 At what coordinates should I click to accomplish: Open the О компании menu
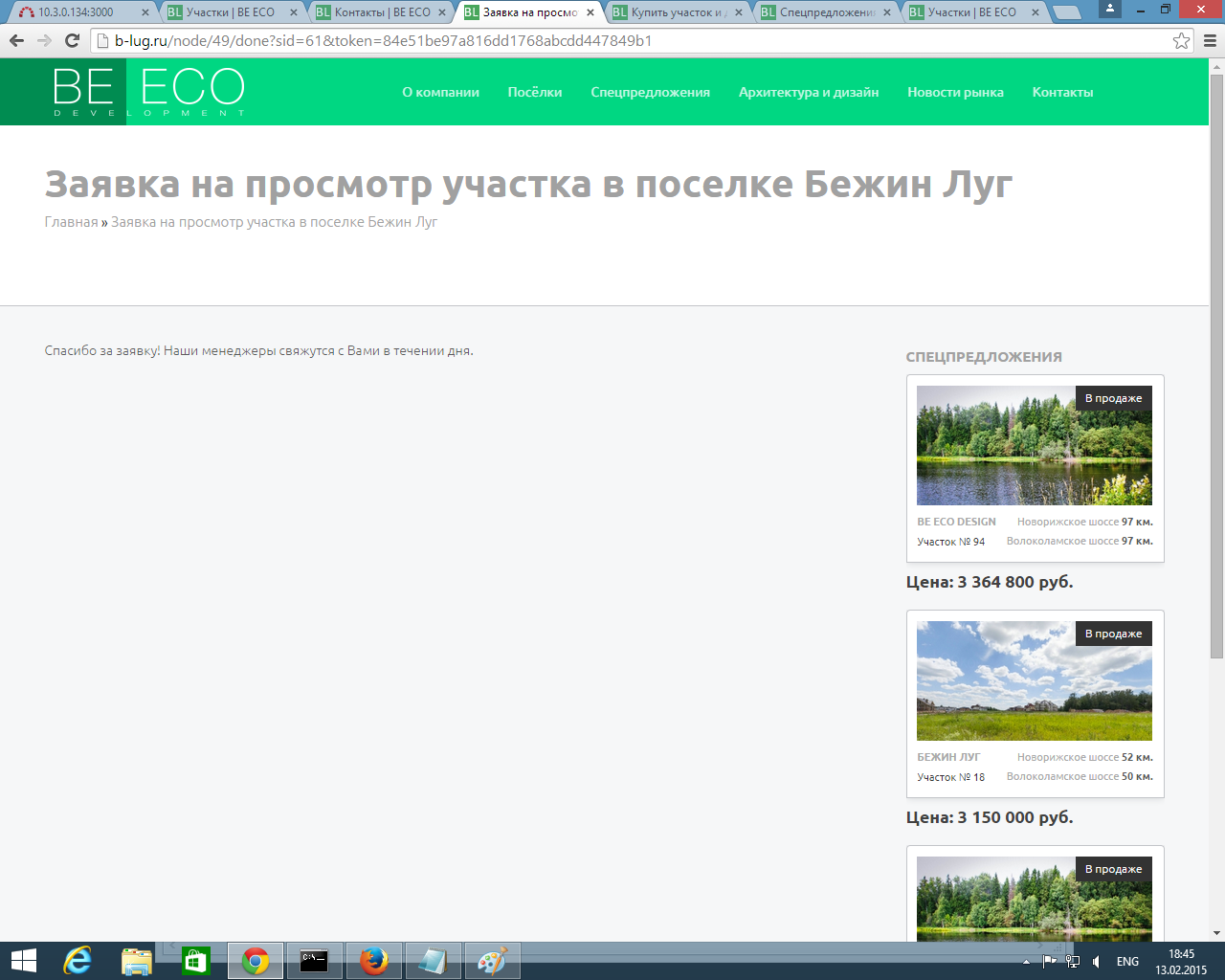click(440, 93)
